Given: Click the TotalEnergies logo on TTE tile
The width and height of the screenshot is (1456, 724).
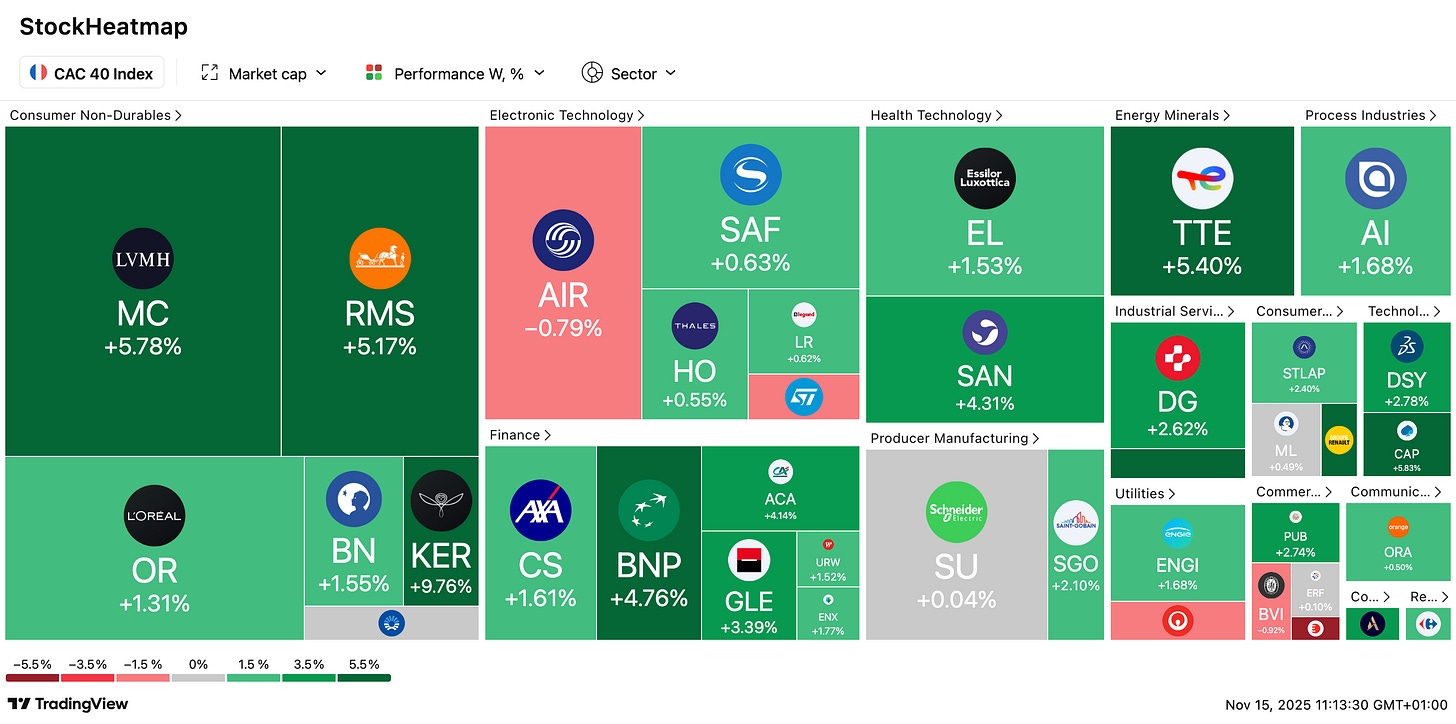Looking at the screenshot, I should click(x=1202, y=178).
